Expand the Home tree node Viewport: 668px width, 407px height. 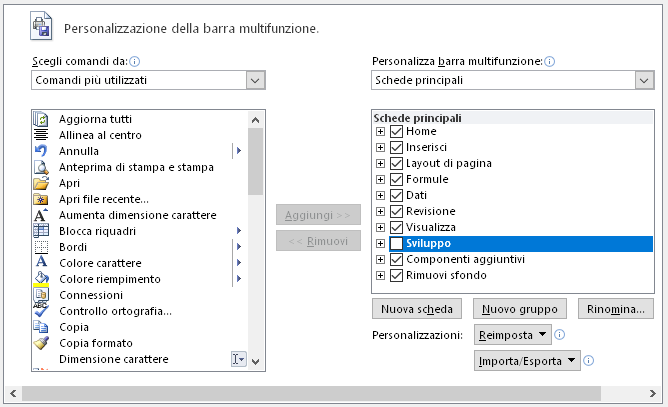(x=380, y=131)
